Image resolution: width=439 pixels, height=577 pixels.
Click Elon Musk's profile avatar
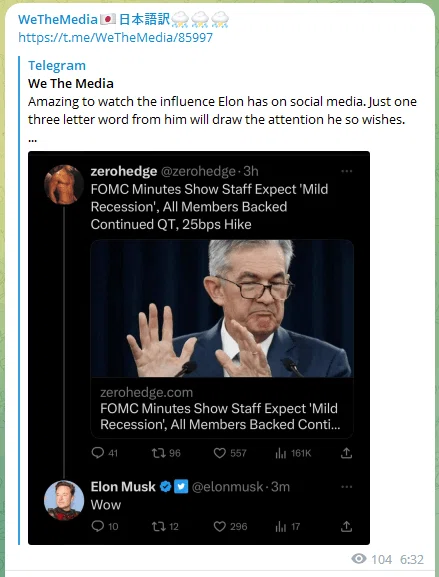pyautogui.click(x=64, y=500)
